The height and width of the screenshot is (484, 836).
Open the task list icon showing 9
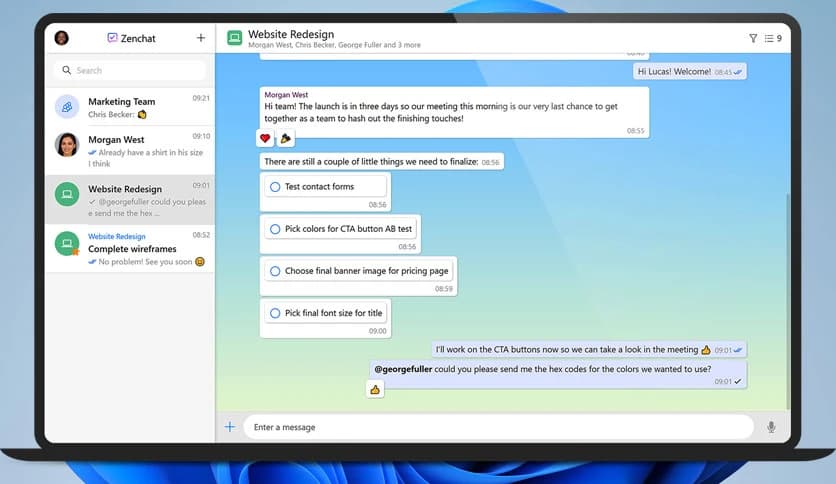773,38
